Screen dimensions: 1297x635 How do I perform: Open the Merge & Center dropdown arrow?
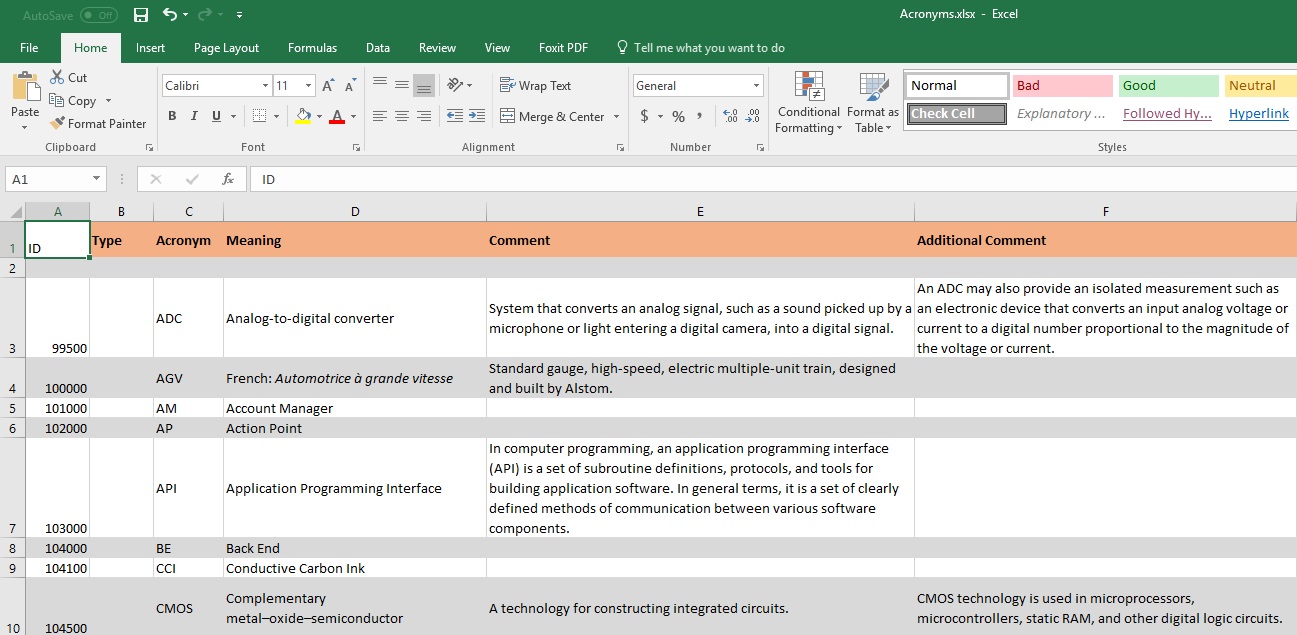click(x=616, y=117)
